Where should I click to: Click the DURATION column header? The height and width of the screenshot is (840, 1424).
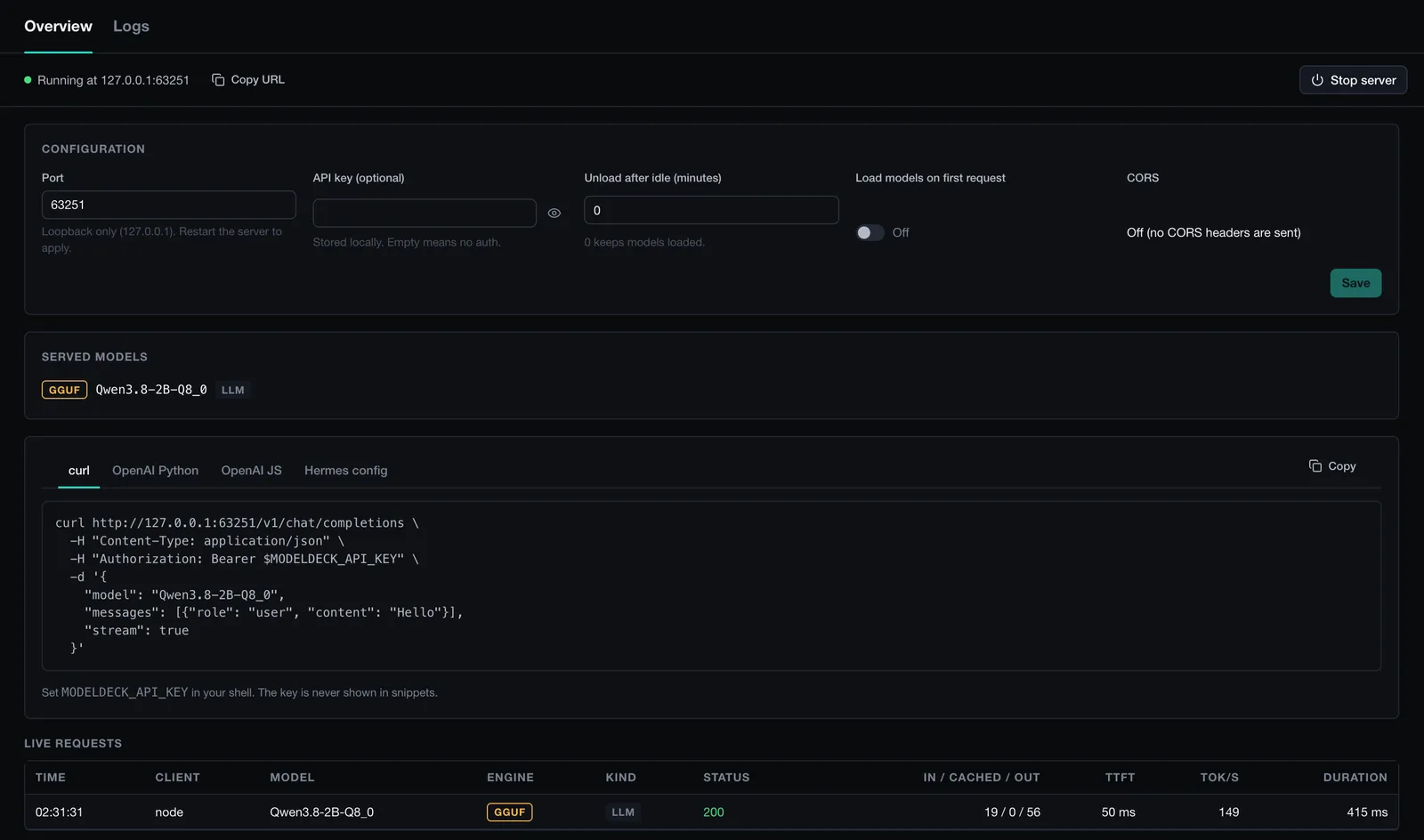tap(1355, 777)
